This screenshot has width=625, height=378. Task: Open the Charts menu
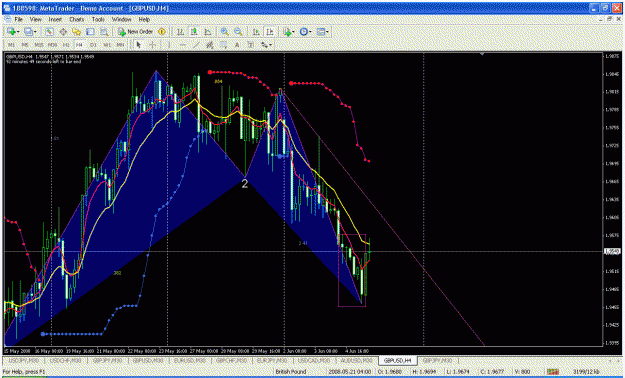(77, 19)
